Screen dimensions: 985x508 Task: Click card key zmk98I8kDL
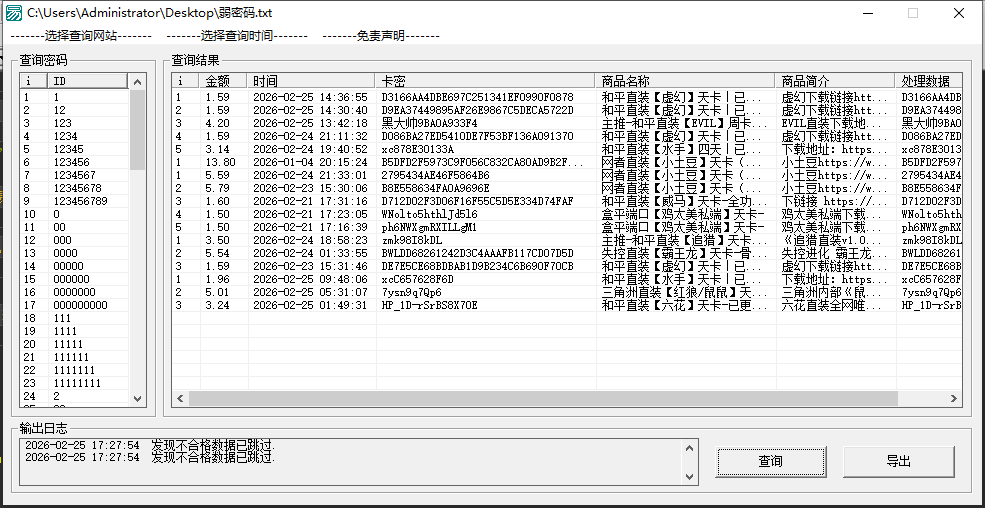click(x=411, y=240)
